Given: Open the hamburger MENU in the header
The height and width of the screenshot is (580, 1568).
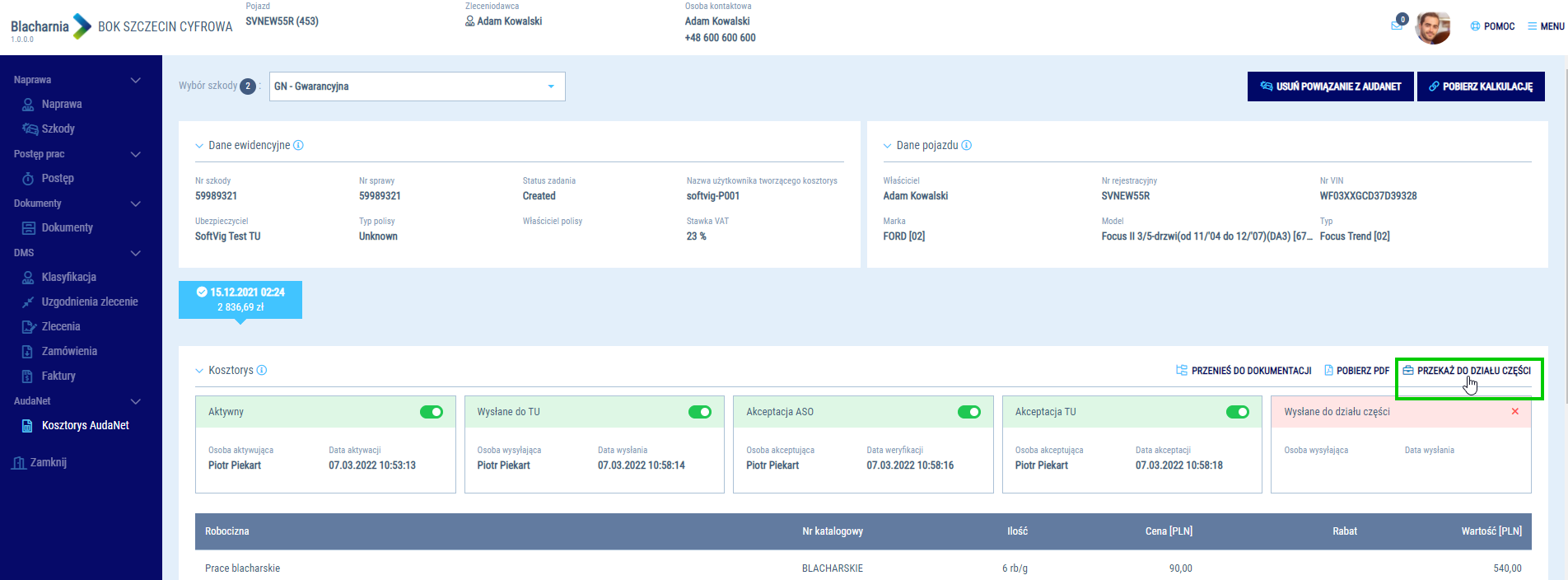Looking at the screenshot, I should (x=1546, y=26).
